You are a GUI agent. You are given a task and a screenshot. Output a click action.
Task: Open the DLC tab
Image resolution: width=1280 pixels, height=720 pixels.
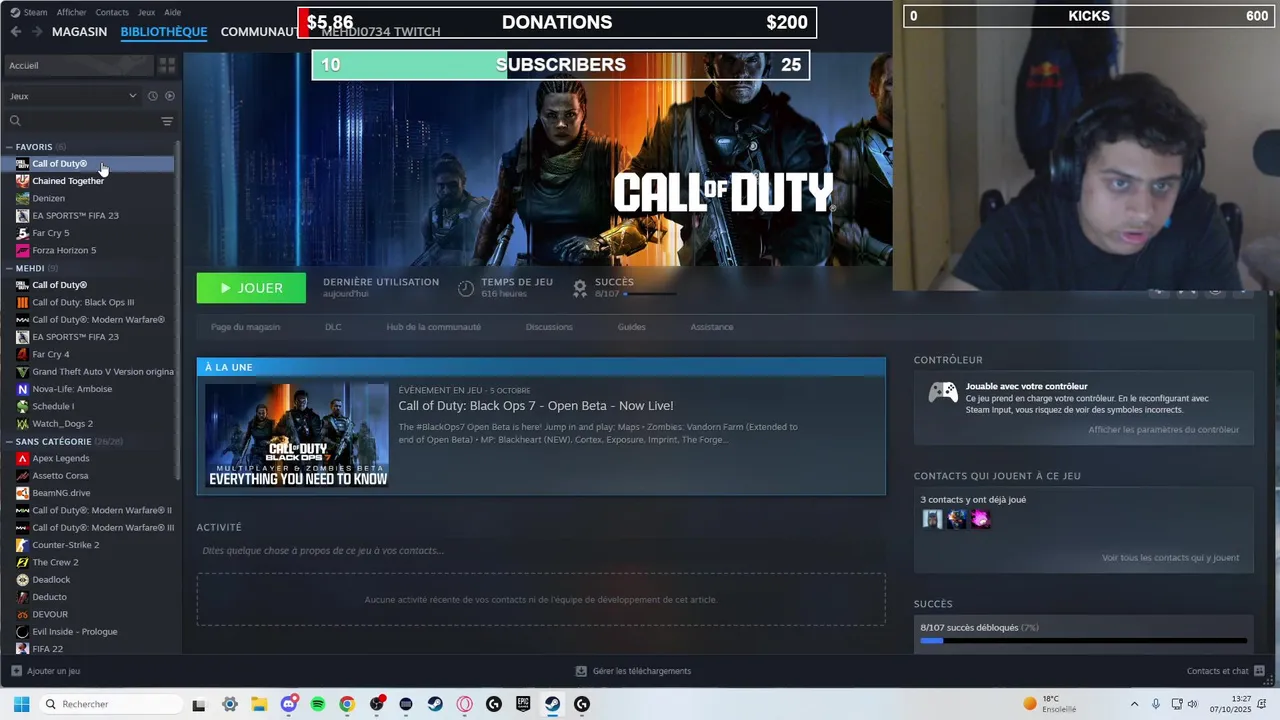(333, 327)
